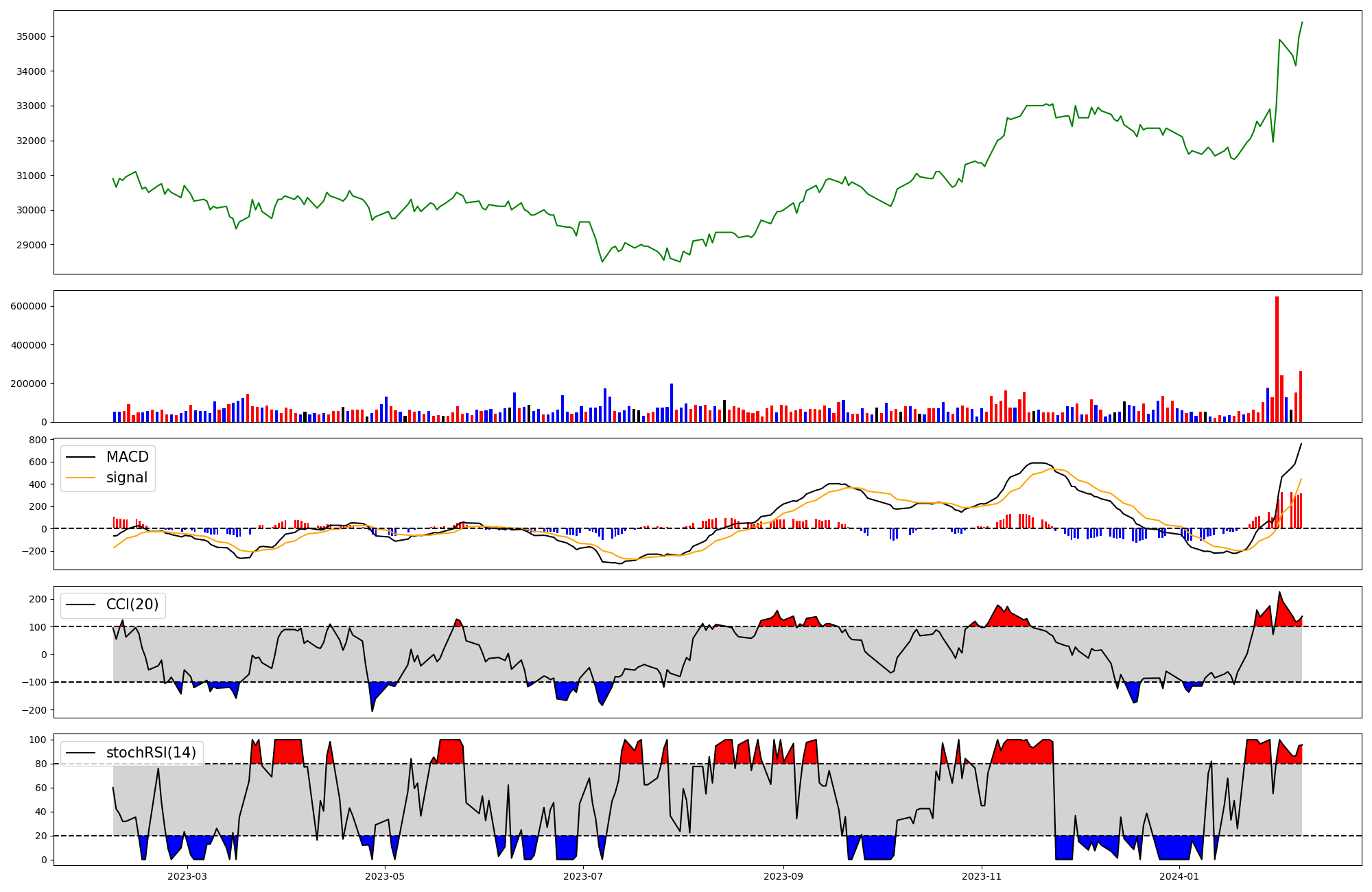The height and width of the screenshot is (892, 1372).
Task: Click the −200 CCI axis tick label
Action: click(x=33, y=710)
